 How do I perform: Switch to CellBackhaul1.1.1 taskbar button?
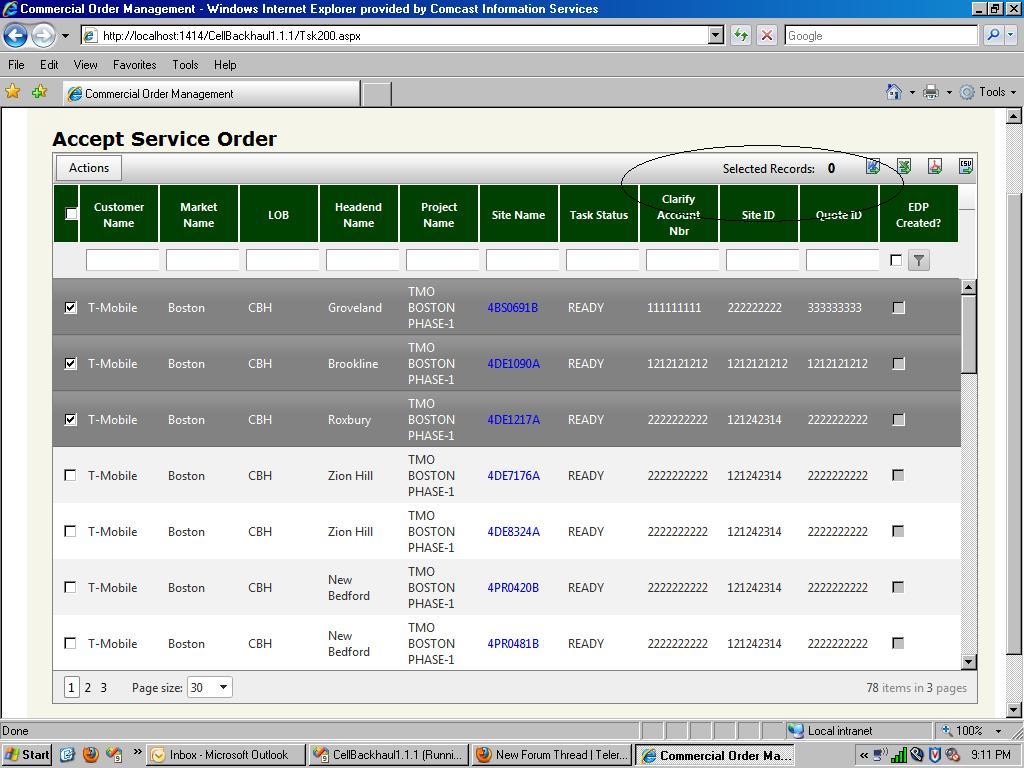[389, 755]
